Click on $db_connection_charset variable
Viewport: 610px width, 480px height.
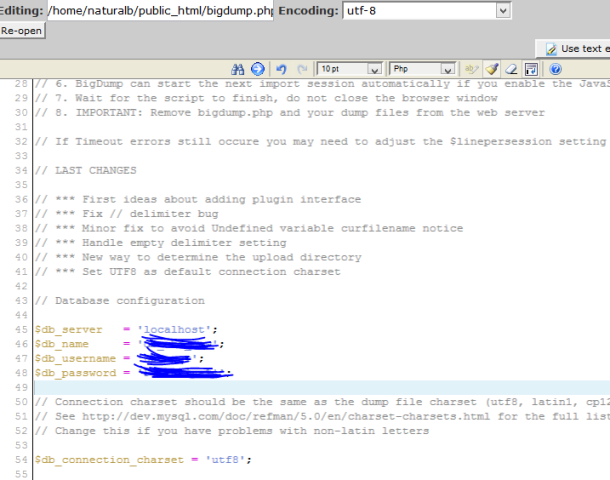pos(109,460)
